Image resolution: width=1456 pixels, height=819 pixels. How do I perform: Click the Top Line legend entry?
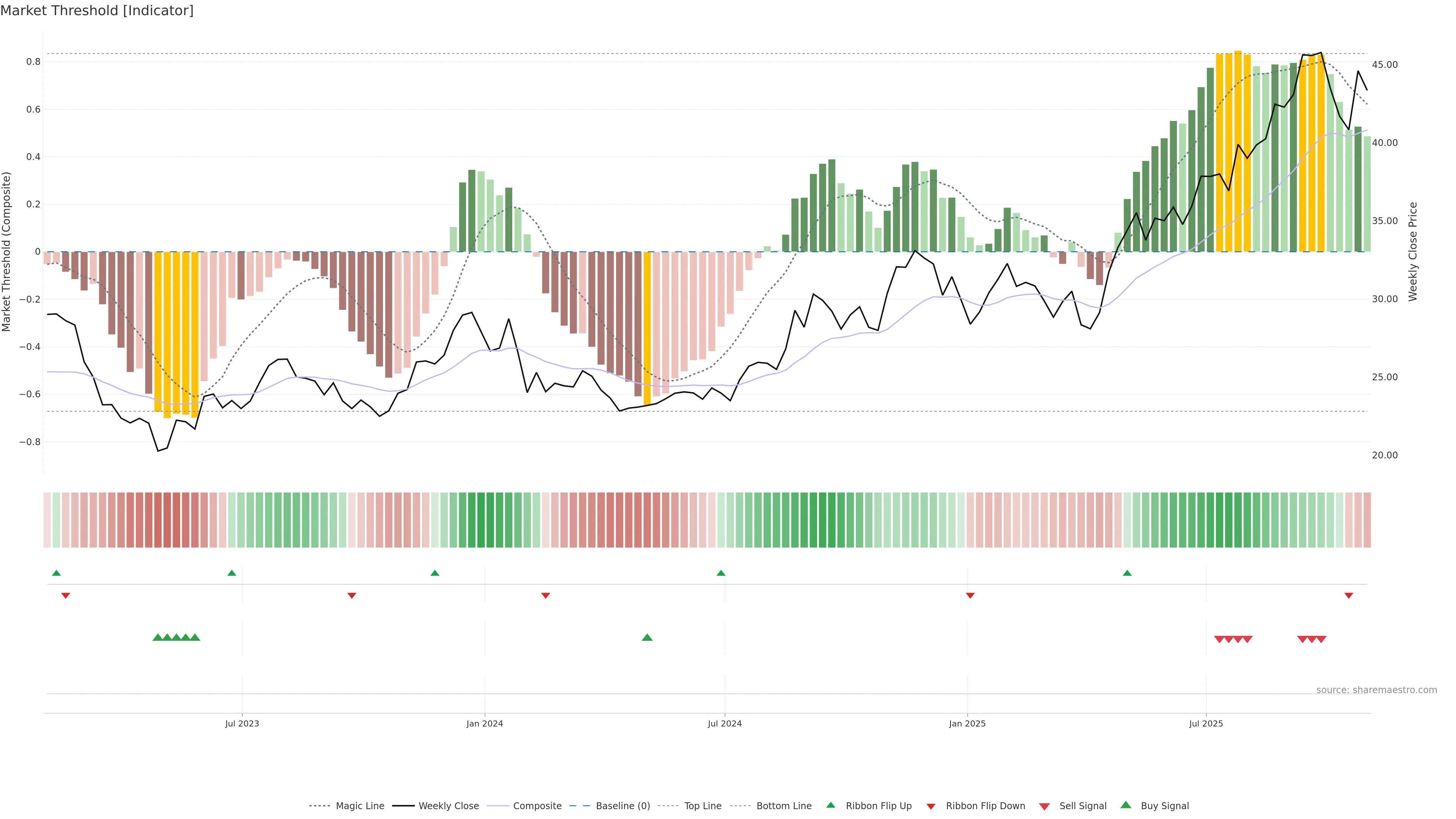click(x=702, y=806)
